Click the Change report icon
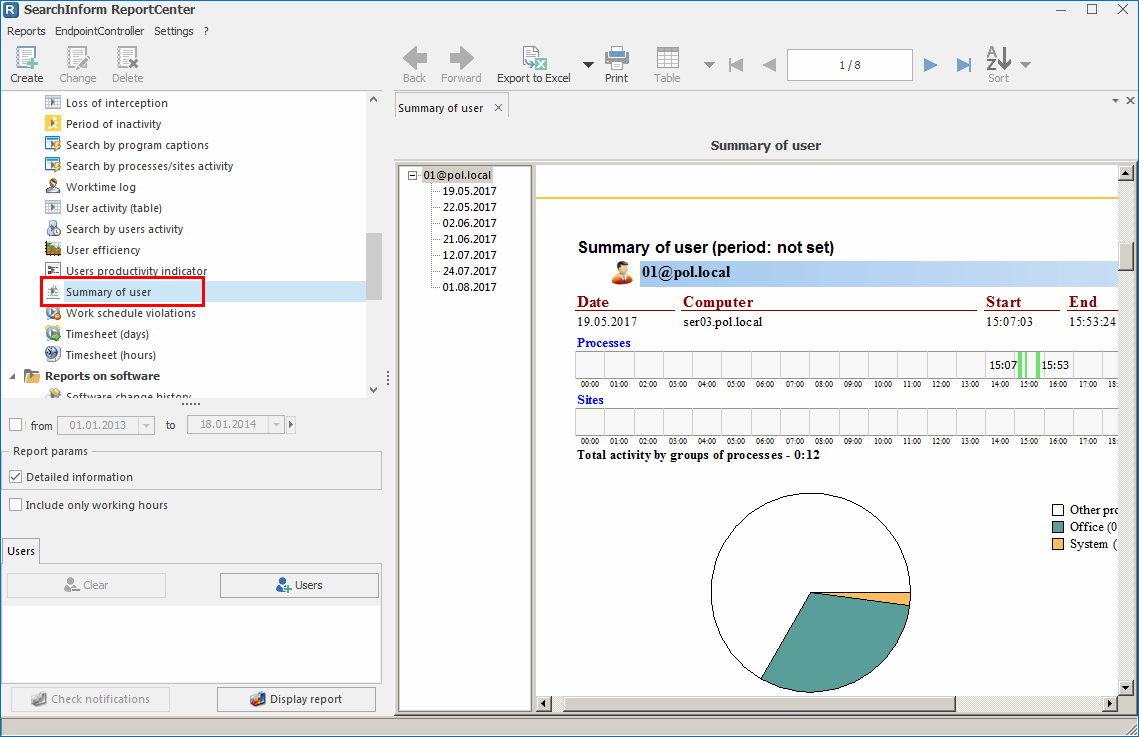 point(78,57)
